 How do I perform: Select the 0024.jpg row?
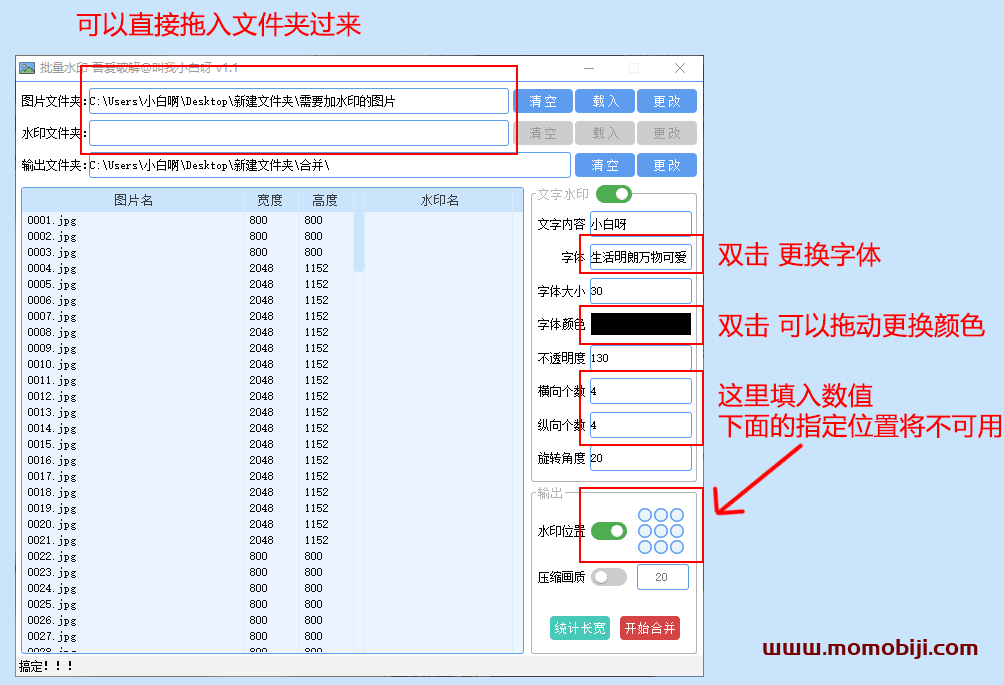coord(188,588)
